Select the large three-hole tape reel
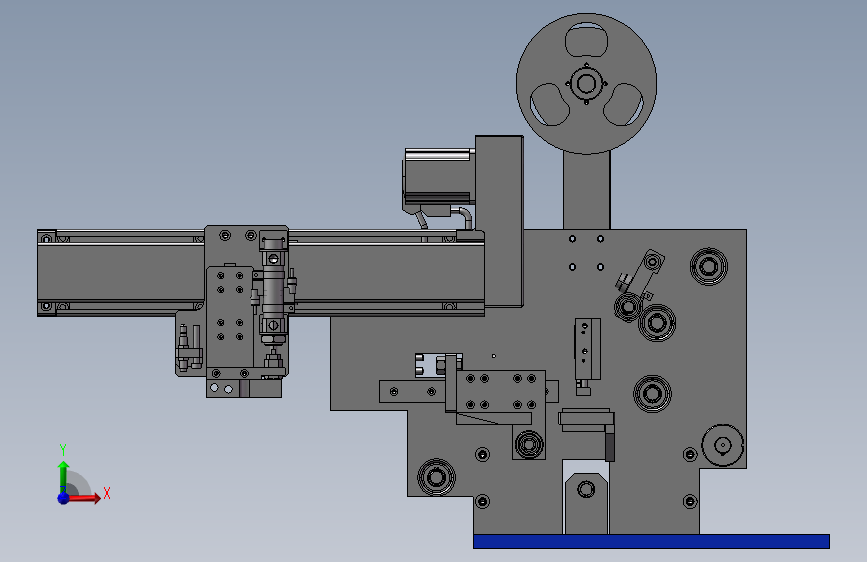 pyautogui.click(x=587, y=84)
